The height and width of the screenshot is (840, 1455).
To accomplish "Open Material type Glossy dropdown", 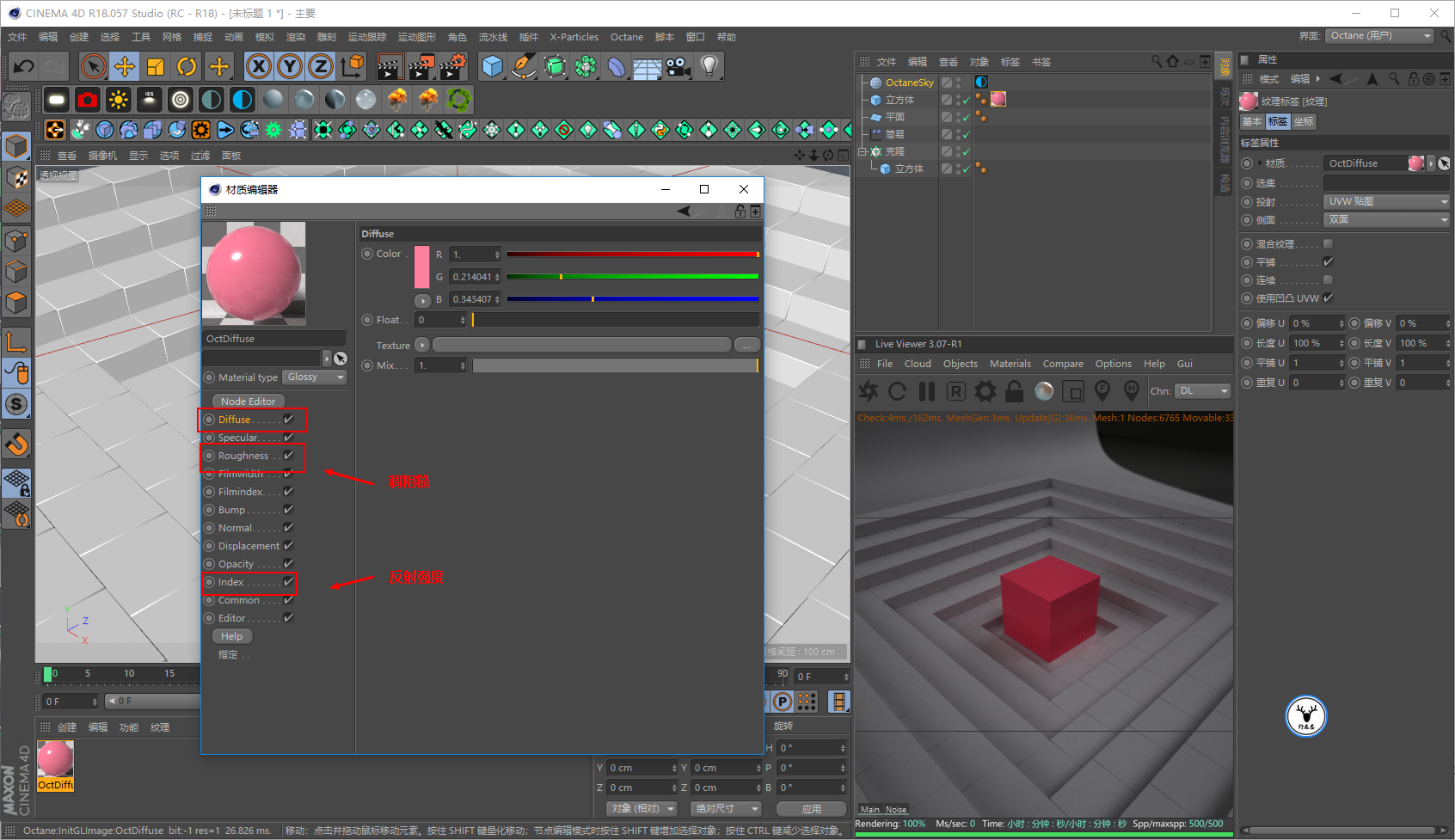I will click(x=315, y=377).
